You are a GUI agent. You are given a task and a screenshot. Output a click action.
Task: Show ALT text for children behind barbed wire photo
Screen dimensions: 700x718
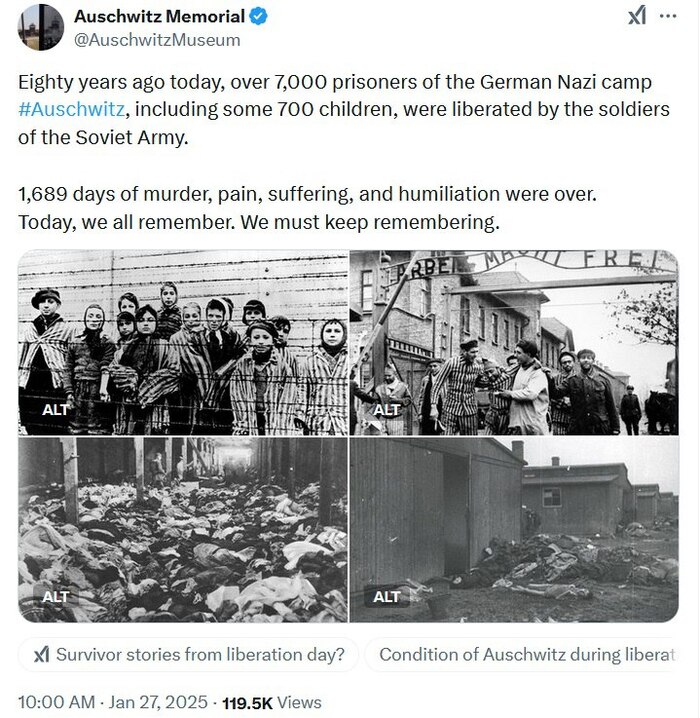click(56, 410)
